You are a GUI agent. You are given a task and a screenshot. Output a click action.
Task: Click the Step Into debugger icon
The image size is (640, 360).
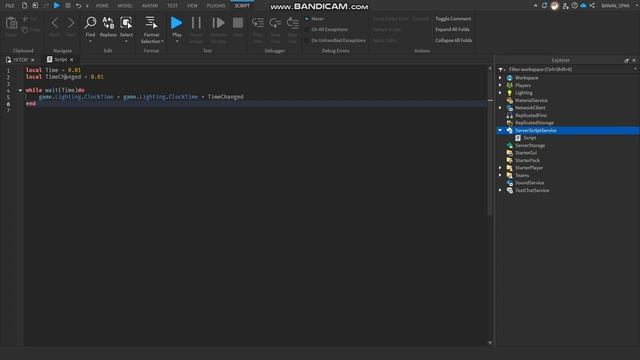point(258,23)
